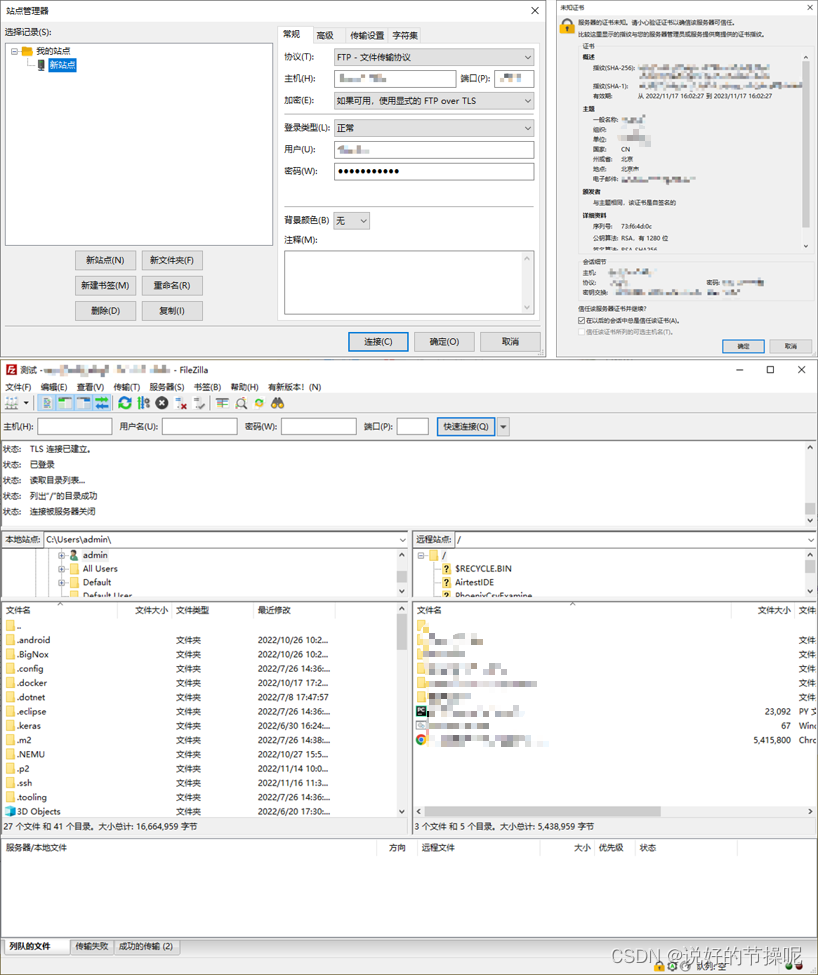Toggle directory comparison magnifier icon
The height and width of the screenshot is (975, 818).
pyautogui.click(x=241, y=404)
